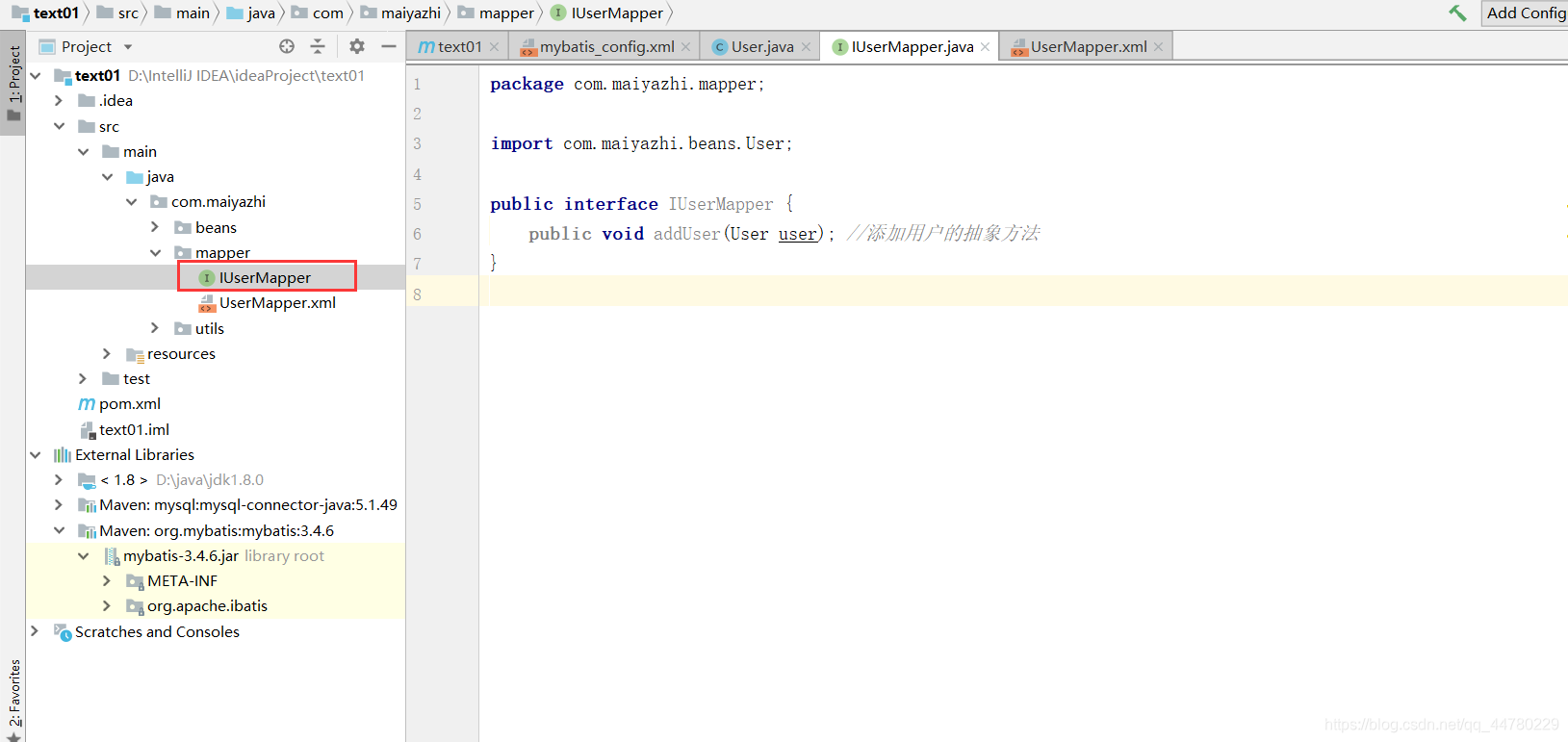Hide the Project panel with minus icon

389,46
